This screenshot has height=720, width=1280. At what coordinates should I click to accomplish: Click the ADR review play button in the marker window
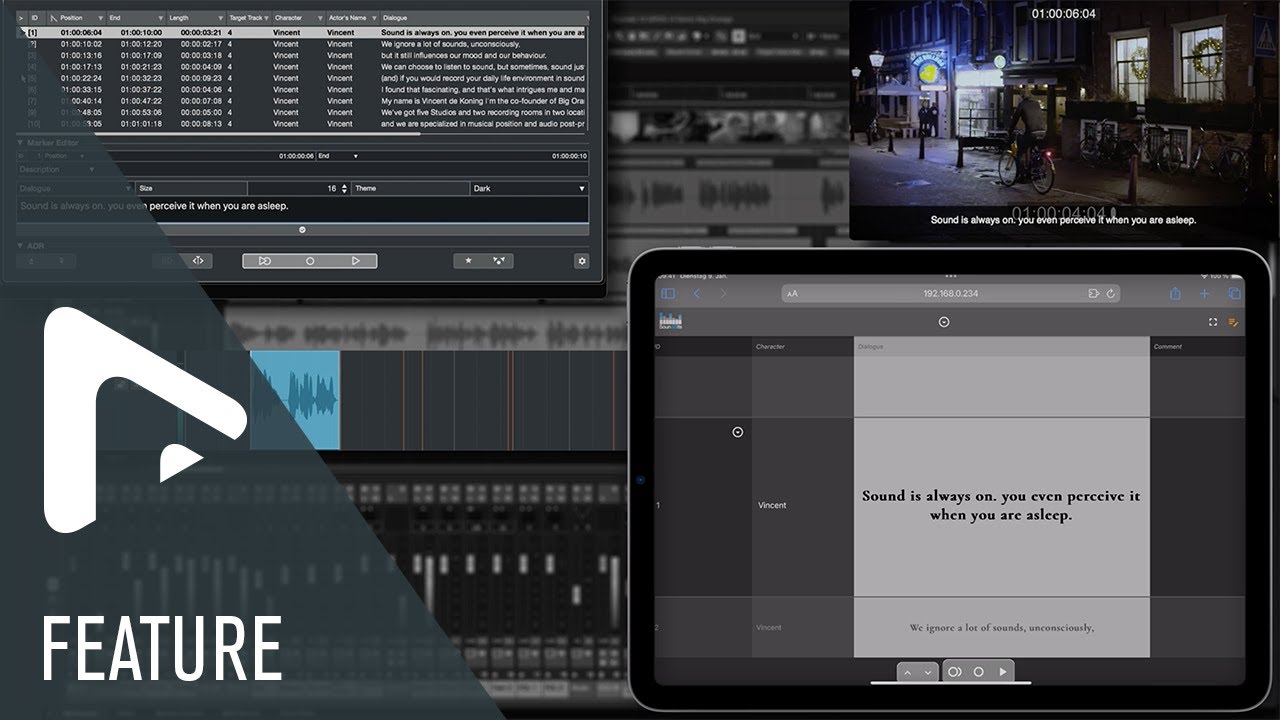pos(355,261)
